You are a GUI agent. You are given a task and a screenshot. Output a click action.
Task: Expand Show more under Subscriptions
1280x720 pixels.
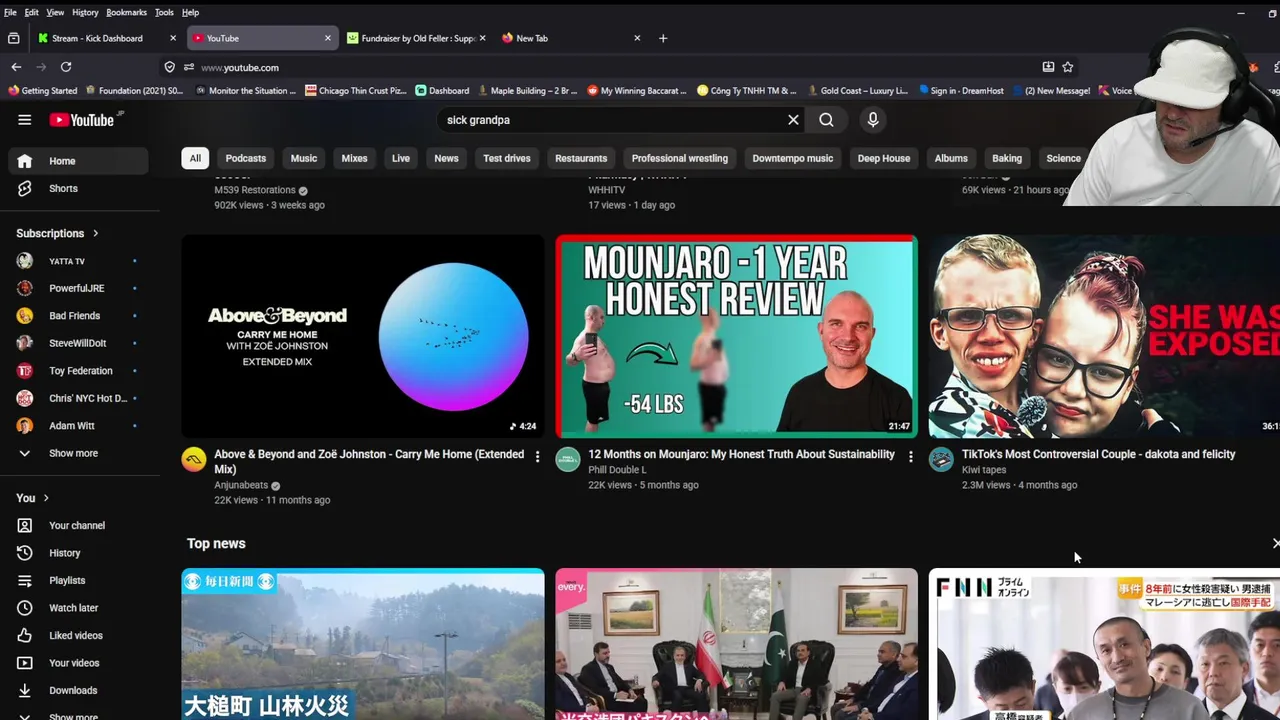(x=78, y=453)
